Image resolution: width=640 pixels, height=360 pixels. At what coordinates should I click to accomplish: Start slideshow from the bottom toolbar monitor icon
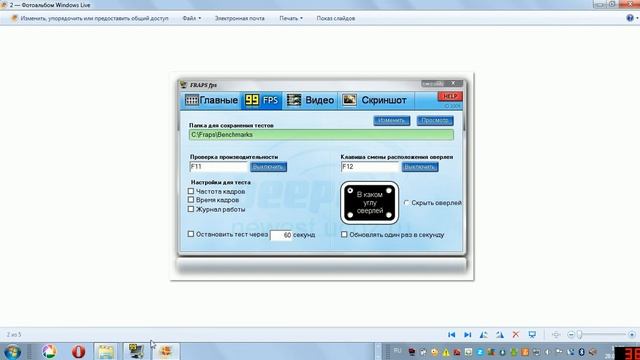[532, 335]
